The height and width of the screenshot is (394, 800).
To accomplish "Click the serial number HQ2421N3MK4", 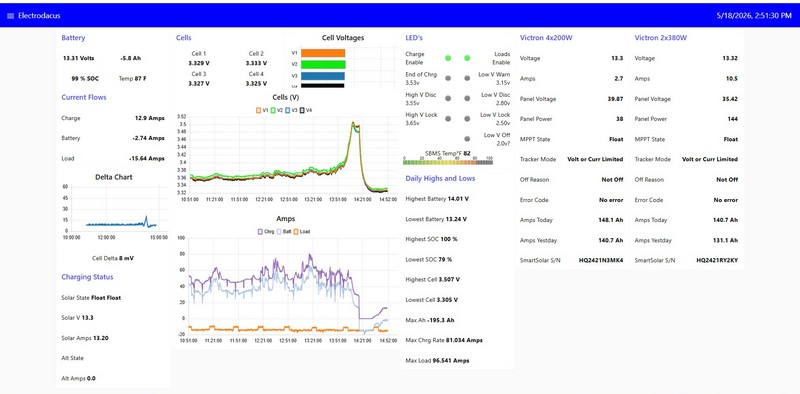I will coord(601,260).
